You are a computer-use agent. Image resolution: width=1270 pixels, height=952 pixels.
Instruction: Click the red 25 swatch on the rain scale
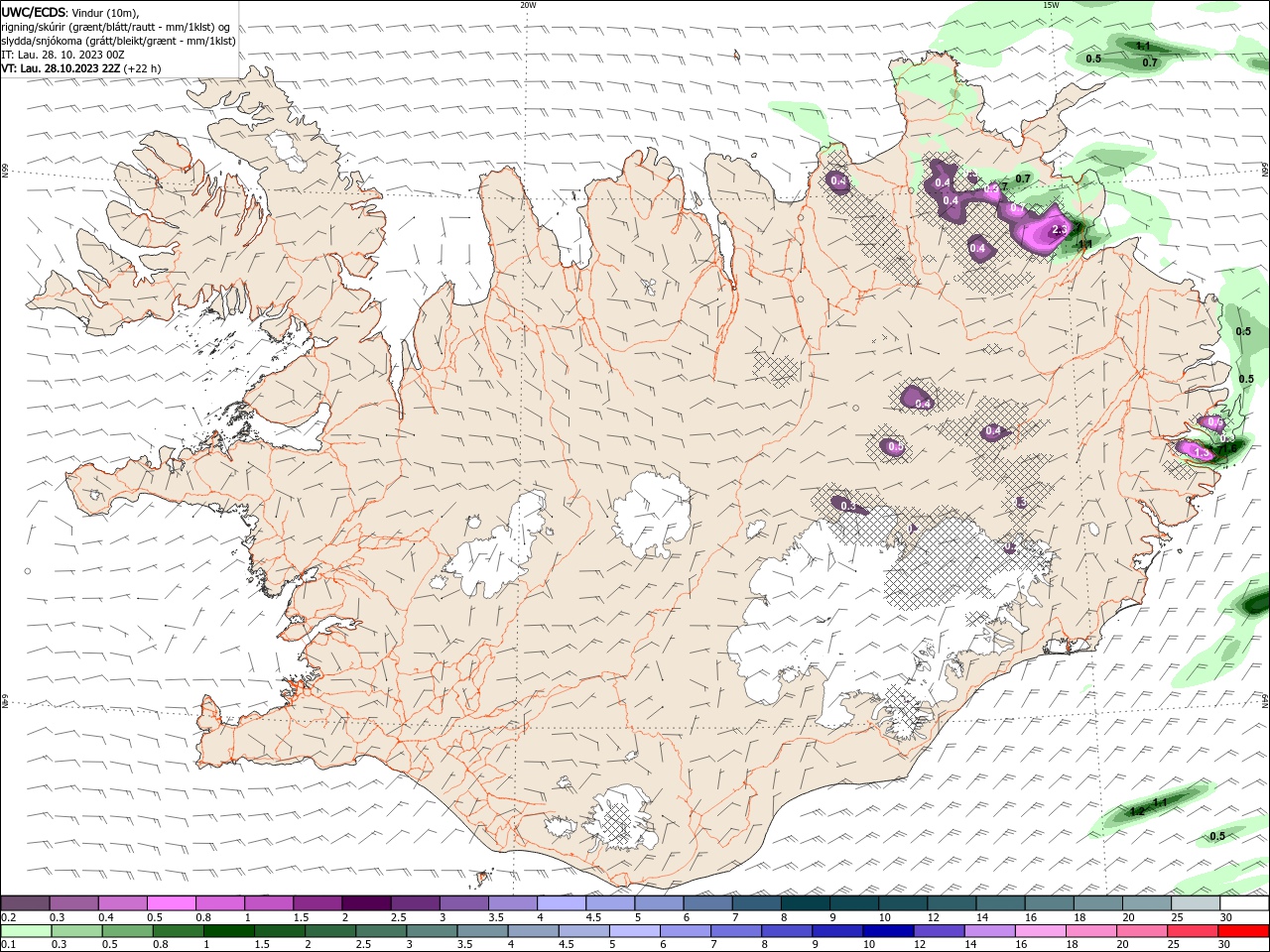click(1193, 930)
